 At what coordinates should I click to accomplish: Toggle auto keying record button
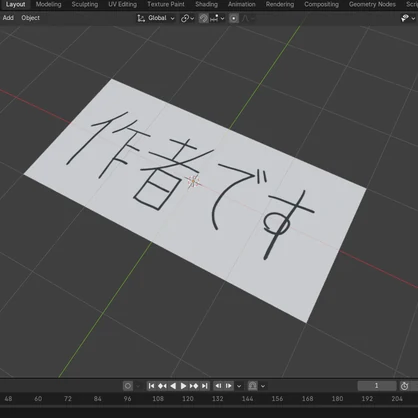(128, 386)
